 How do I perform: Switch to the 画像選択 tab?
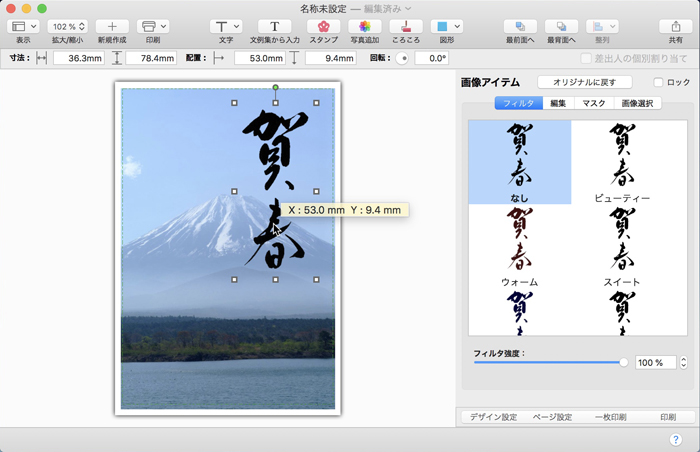point(637,103)
